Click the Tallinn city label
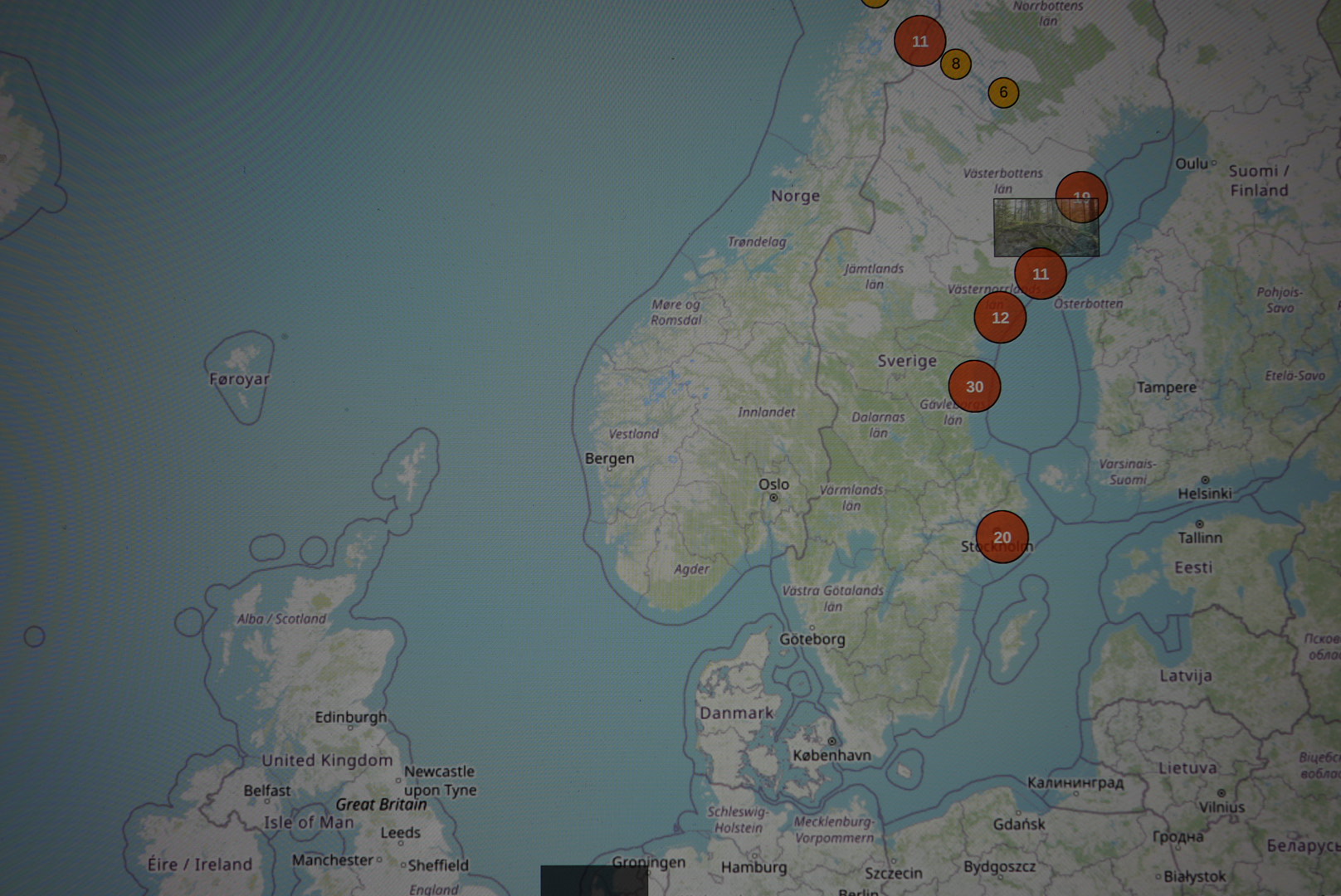 click(x=1200, y=538)
